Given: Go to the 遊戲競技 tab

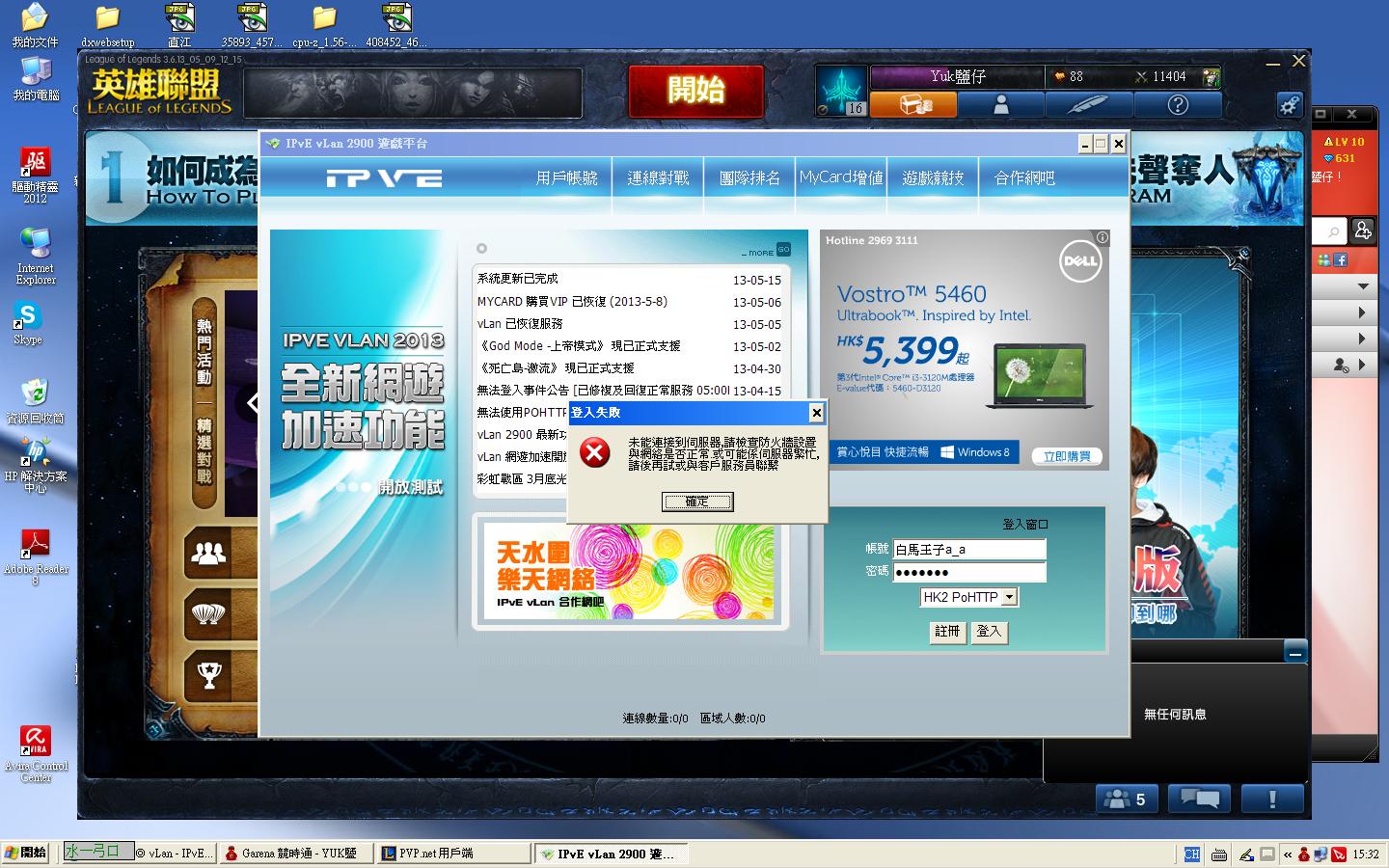Looking at the screenshot, I should pyautogui.click(x=933, y=177).
